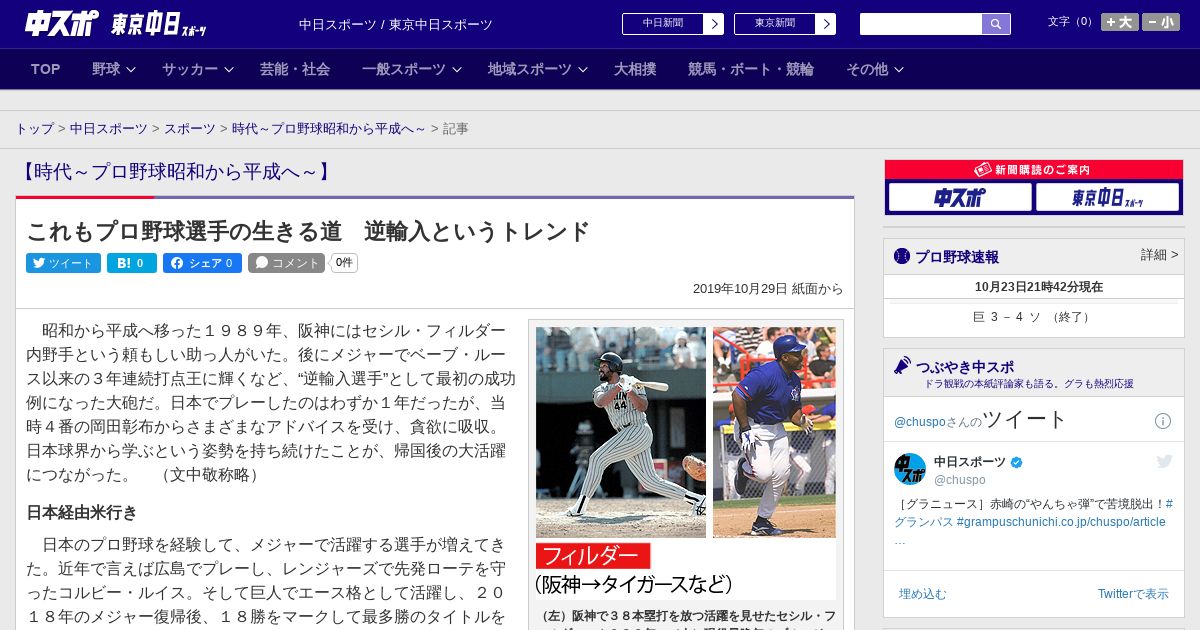Open the 大相撲 menu item
The image size is (1200, 630).
[635, 69]
